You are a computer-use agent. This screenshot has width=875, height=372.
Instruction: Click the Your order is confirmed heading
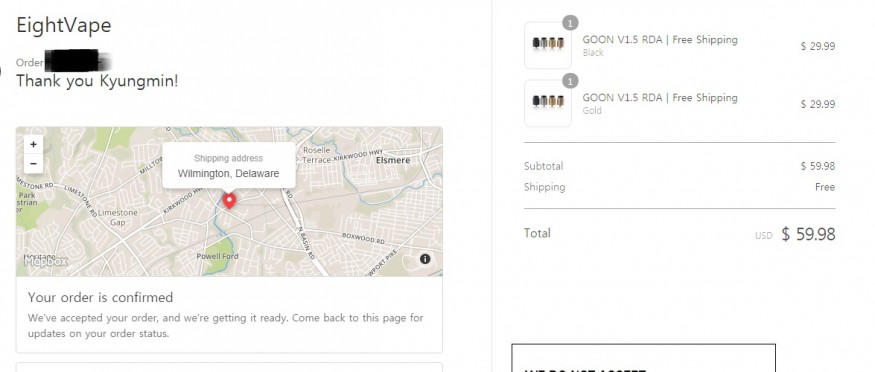click(x=100, y=297)
